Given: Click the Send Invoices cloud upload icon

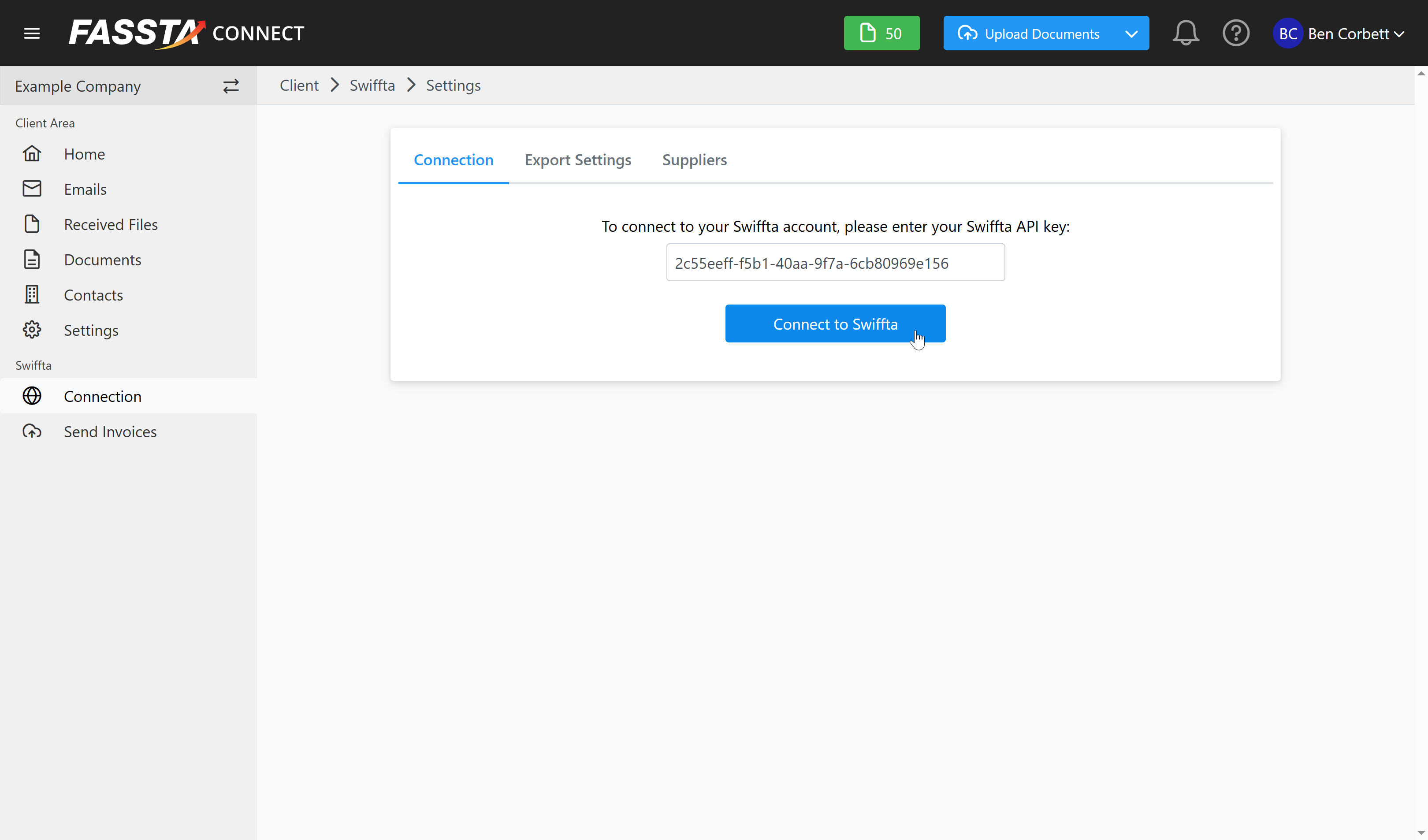Looking at the screenshot, I should [32, 431].
